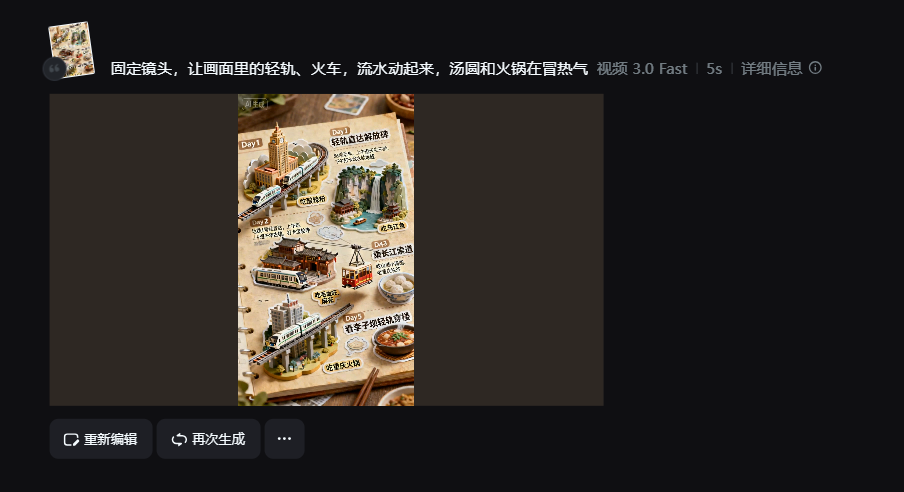Open the 详细信息 details link
The width and height of the screenshot is (904, 492).
click(771, 69)
